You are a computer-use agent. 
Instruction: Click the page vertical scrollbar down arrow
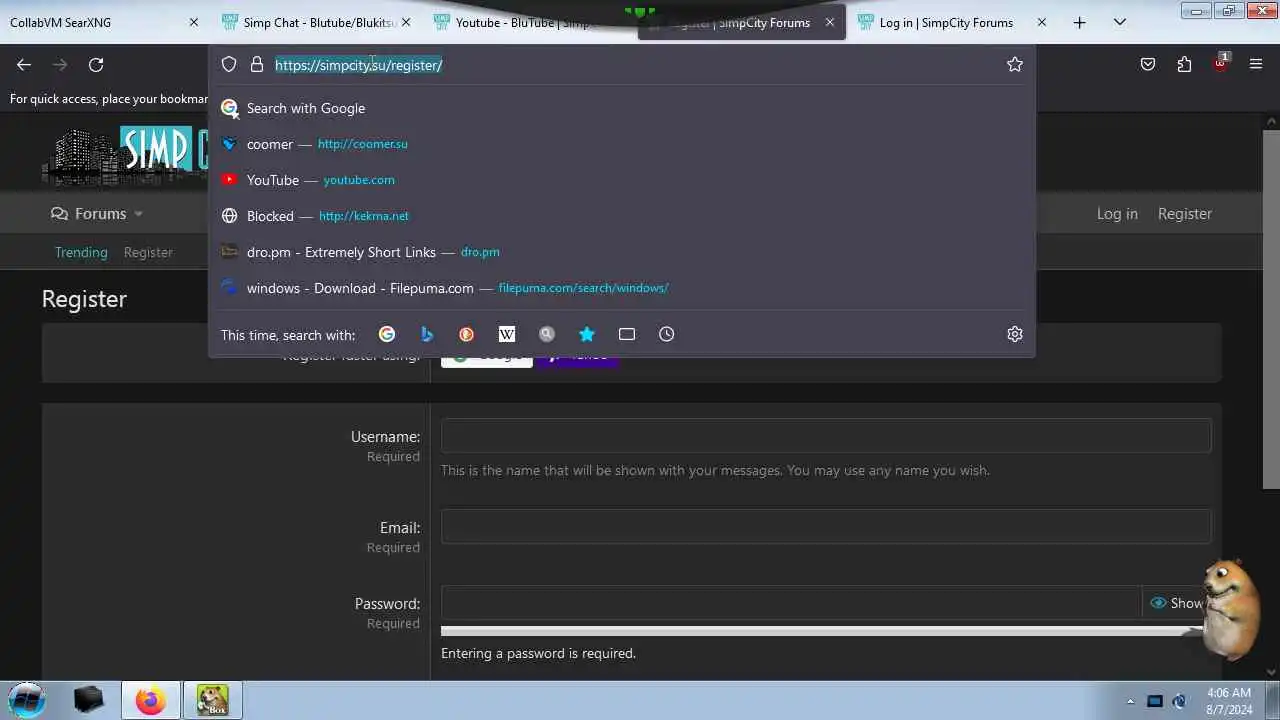pyautogui.click(x=1273, y=673)
